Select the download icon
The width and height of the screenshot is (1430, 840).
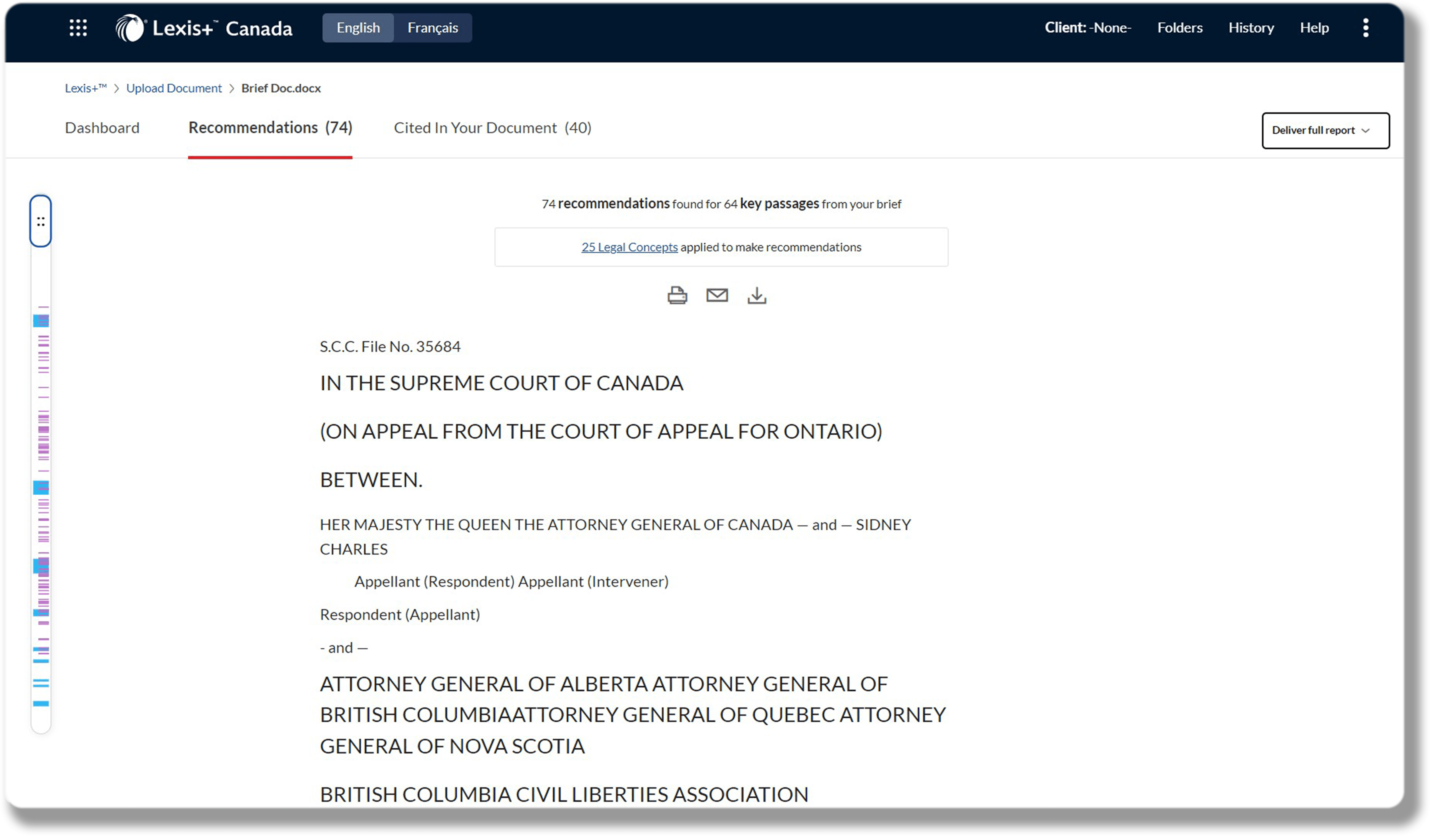click(x=757, y=295)
